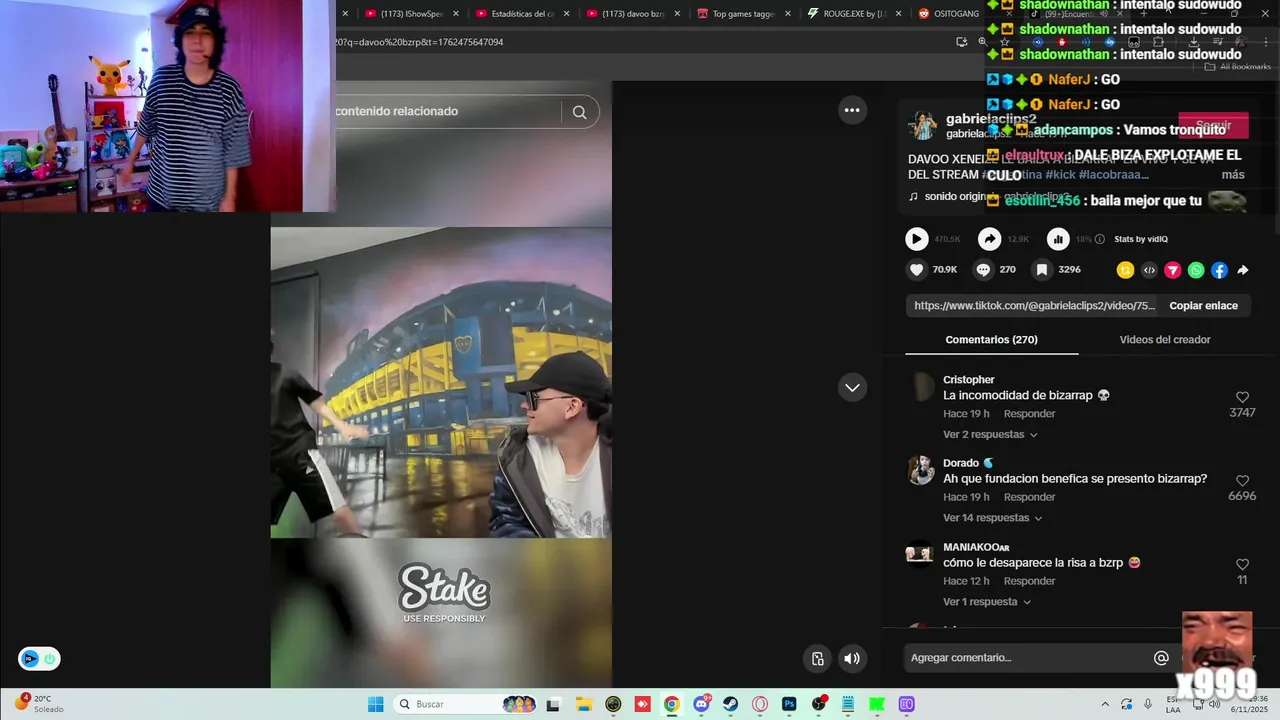
Task: Open more share options arrow
Action: pyautogui.click(x=1243, y=270)
